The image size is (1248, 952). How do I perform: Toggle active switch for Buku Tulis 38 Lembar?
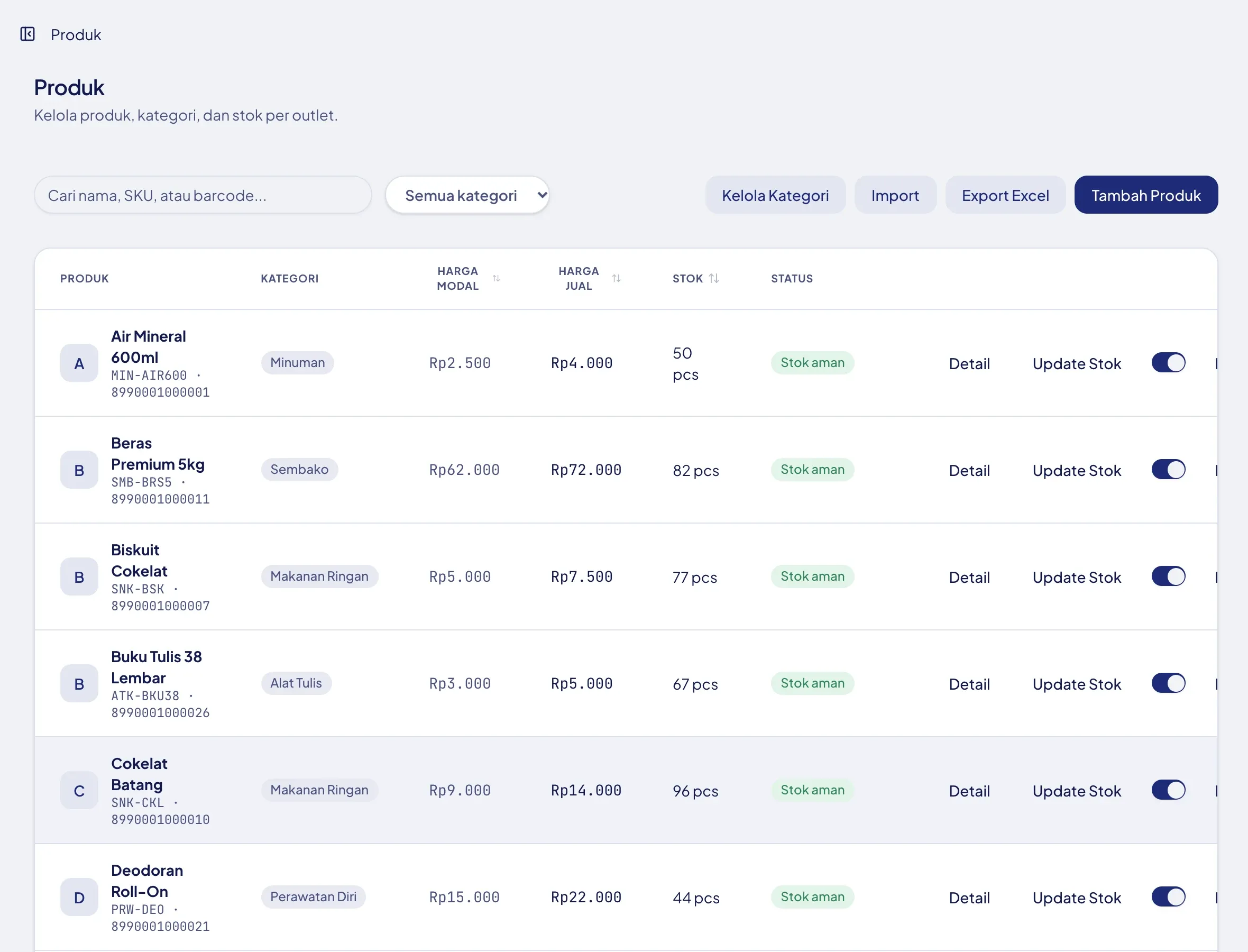click(x=1168, y=683)
